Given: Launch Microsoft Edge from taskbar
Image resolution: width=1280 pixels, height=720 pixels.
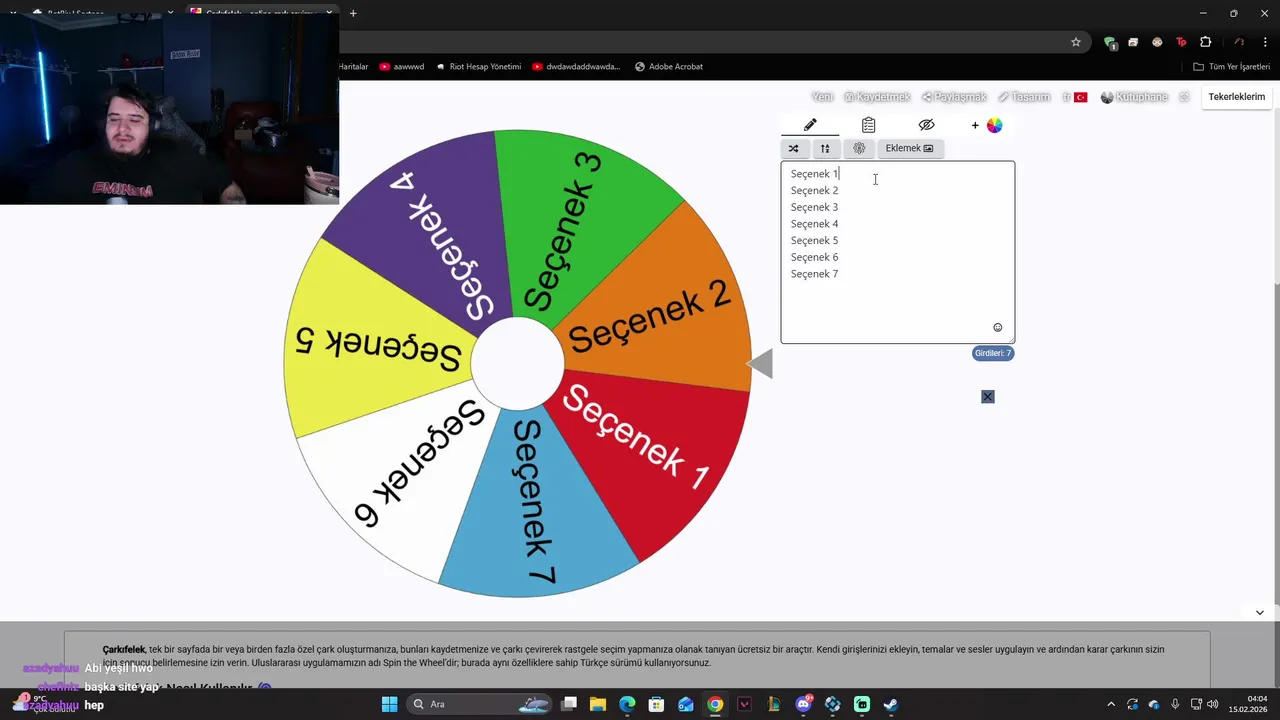Looking at the screenshot, I should tap(627, 704).
